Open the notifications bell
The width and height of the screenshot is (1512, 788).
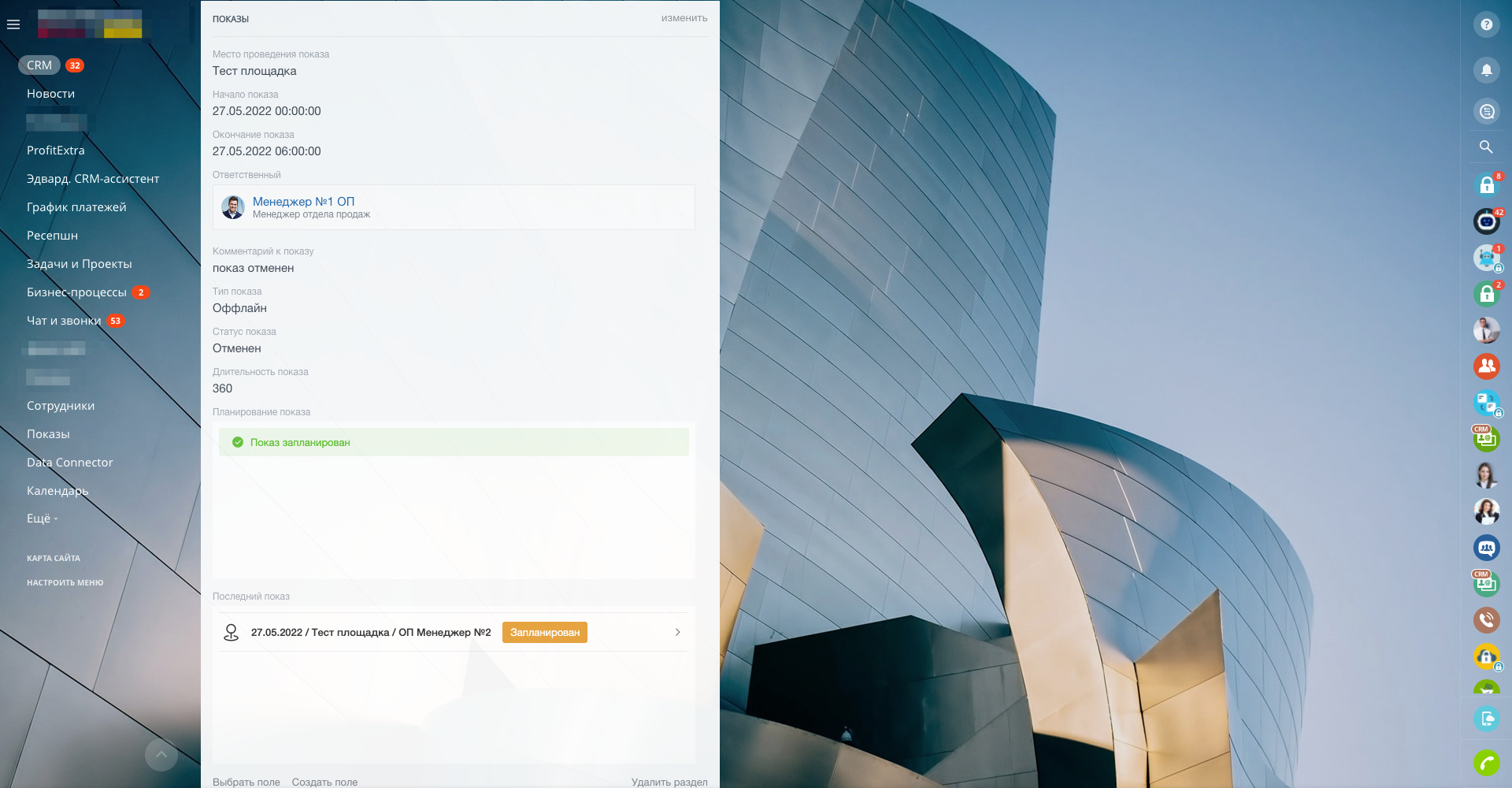coord(1486,70)
